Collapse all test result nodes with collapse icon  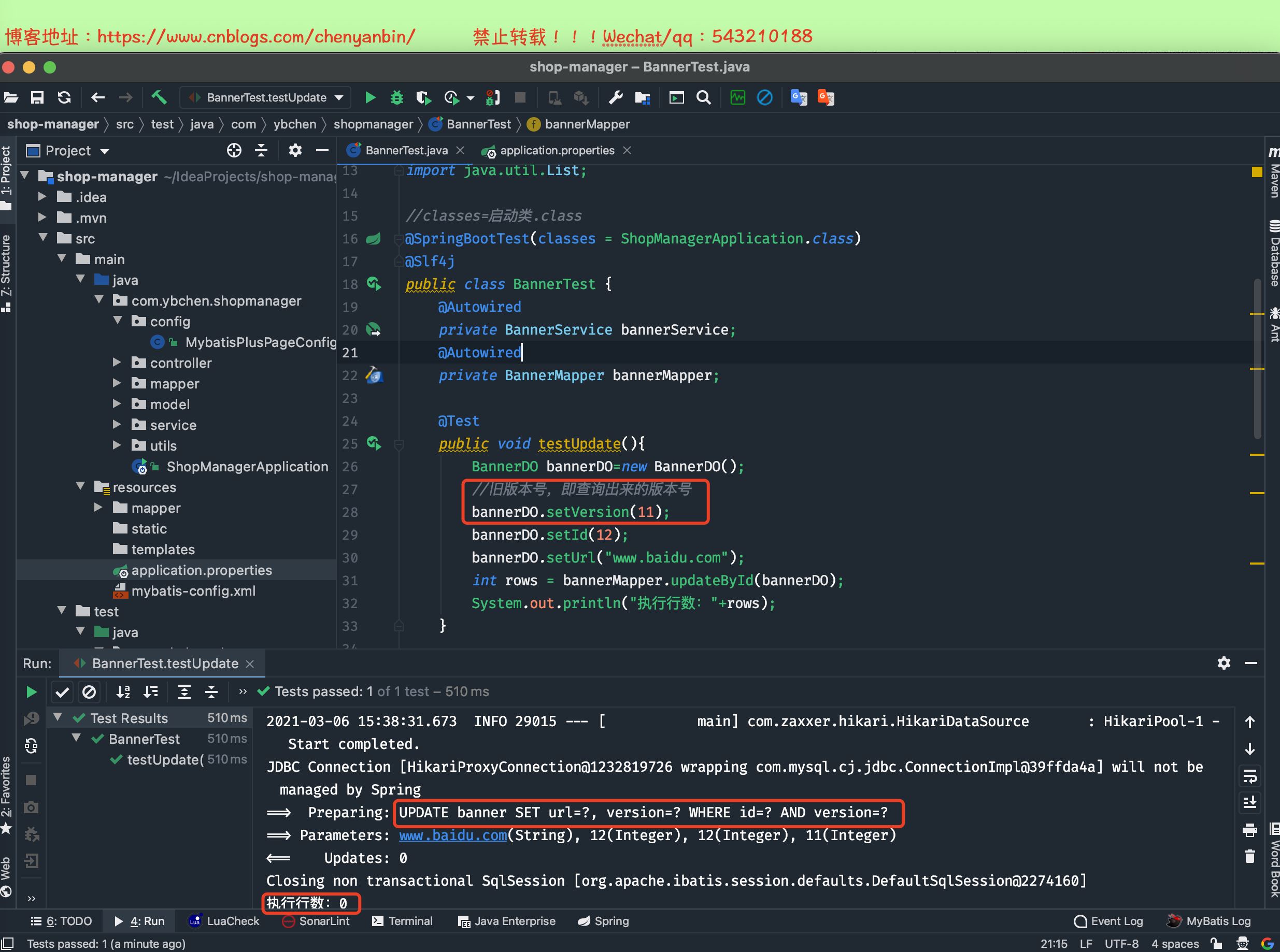pyautogui.click(x=212, y=692)
